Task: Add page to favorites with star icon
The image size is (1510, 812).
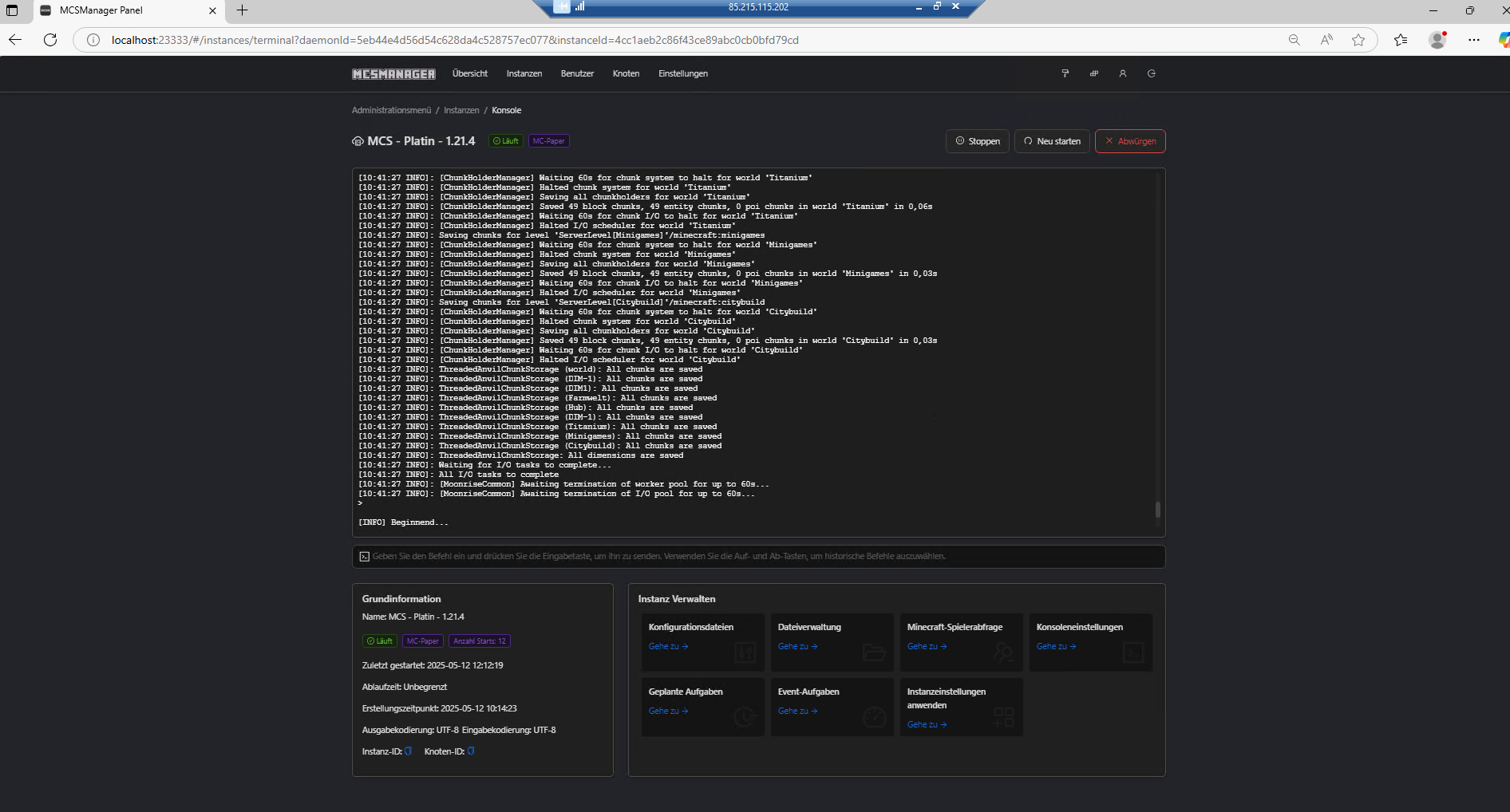Action: pos(1358,40)
